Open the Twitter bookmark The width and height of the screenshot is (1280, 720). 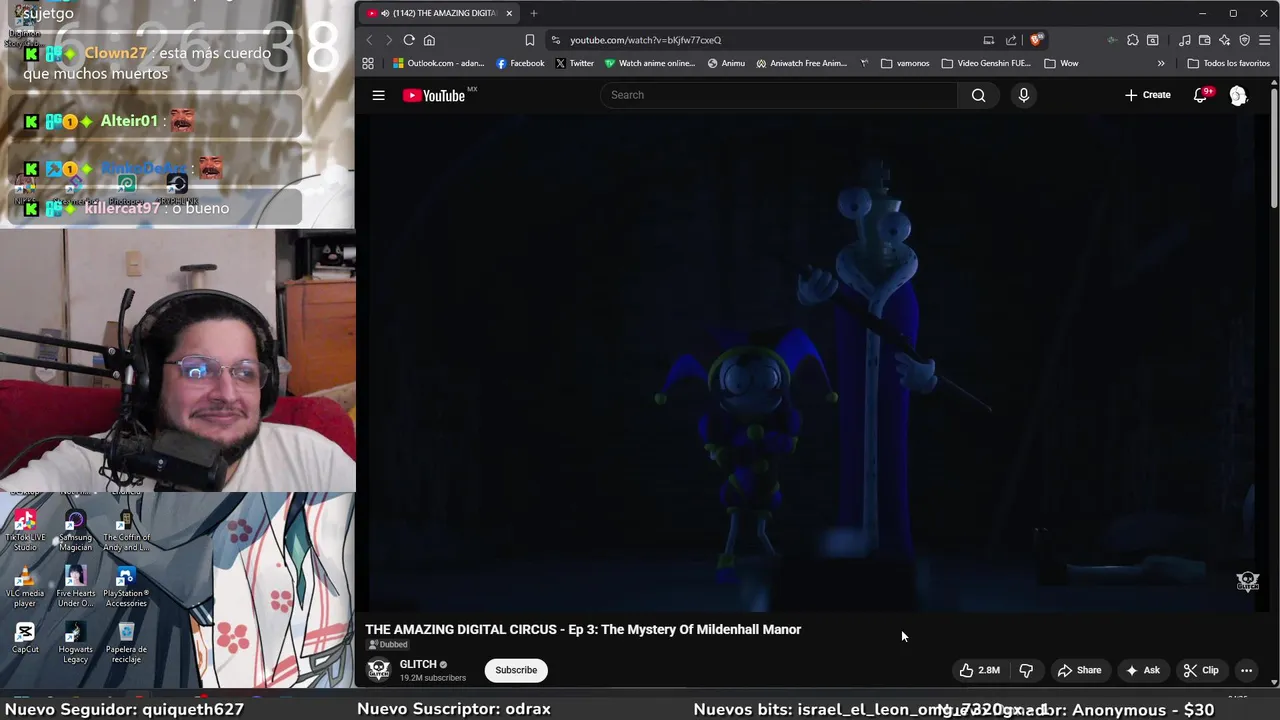(575, 63)
